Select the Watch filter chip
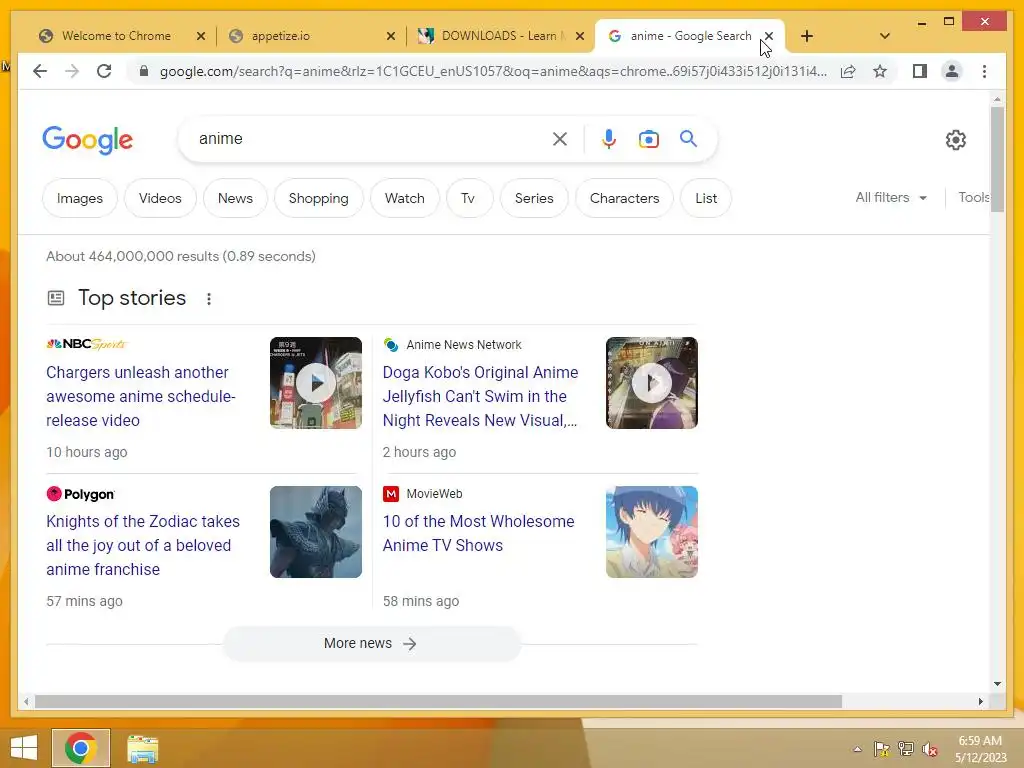1024x768 pixels. point(404,198)
